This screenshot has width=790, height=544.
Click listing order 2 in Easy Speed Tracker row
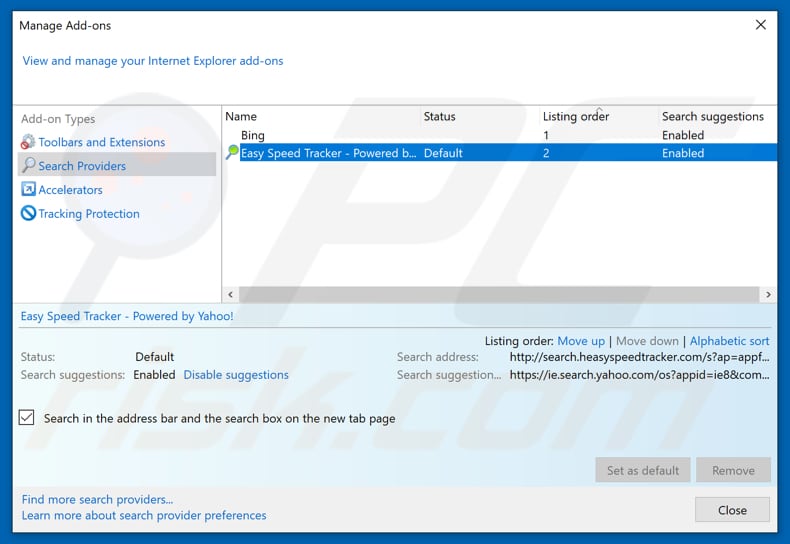[x=546, y=153]
